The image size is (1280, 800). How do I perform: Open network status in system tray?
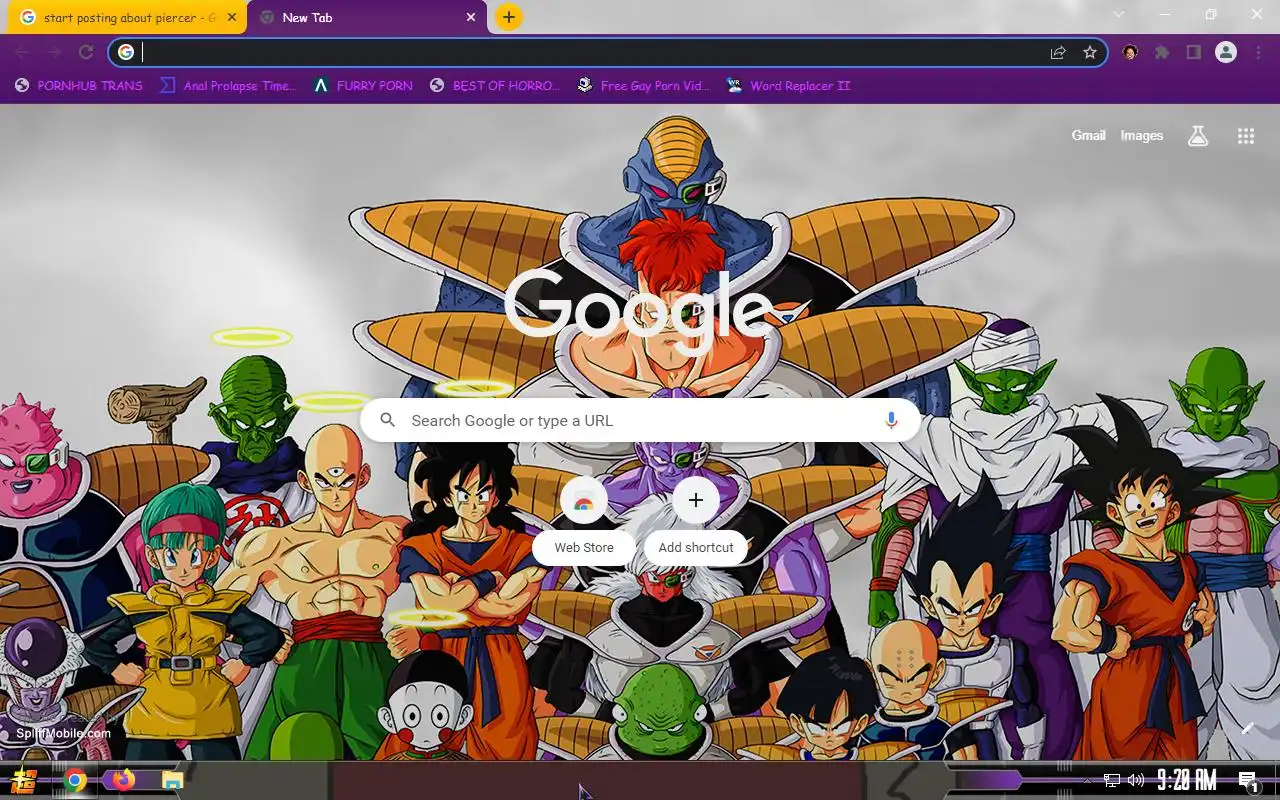coord(1112,780)
